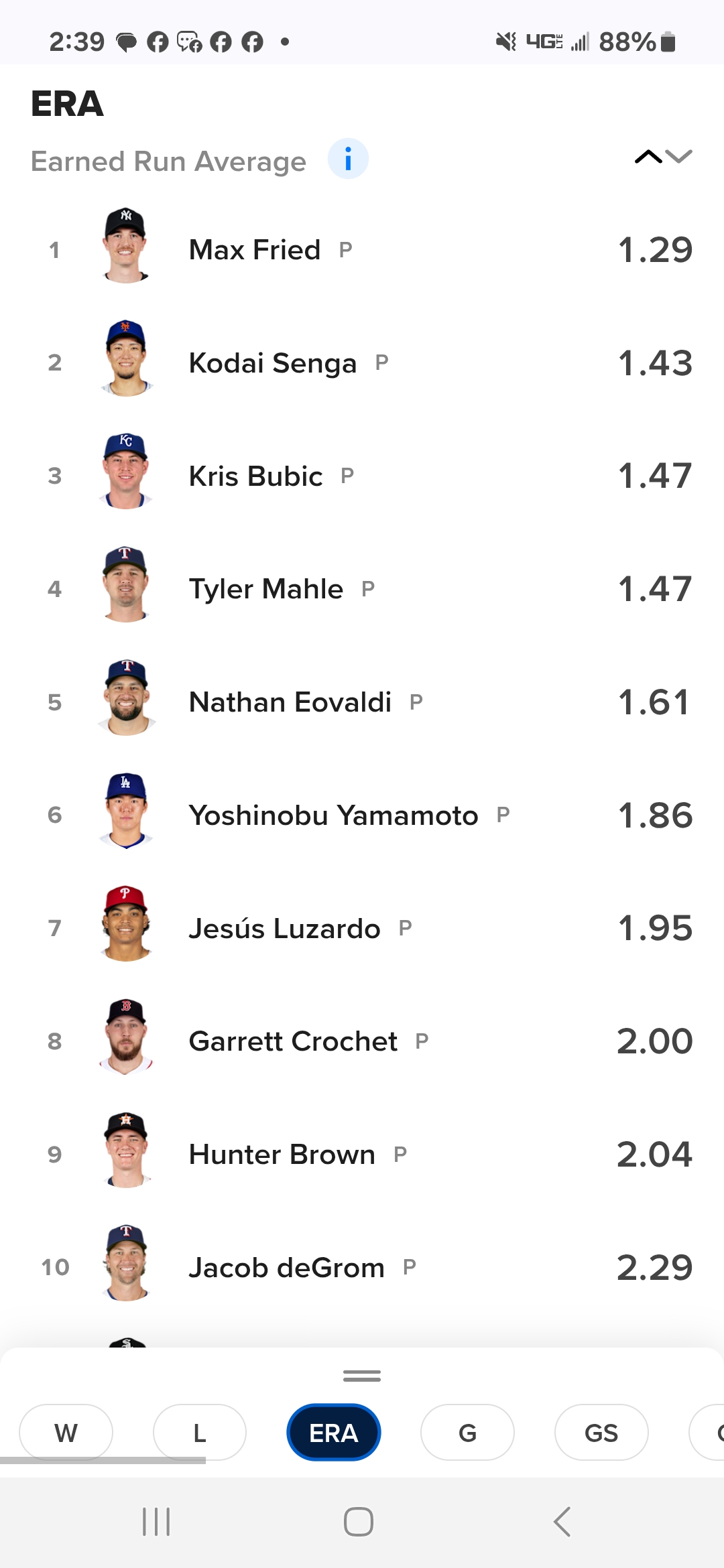Open Max Fried's player headshot
Viewport: 724px width, 1568px height.
[125, 246]
